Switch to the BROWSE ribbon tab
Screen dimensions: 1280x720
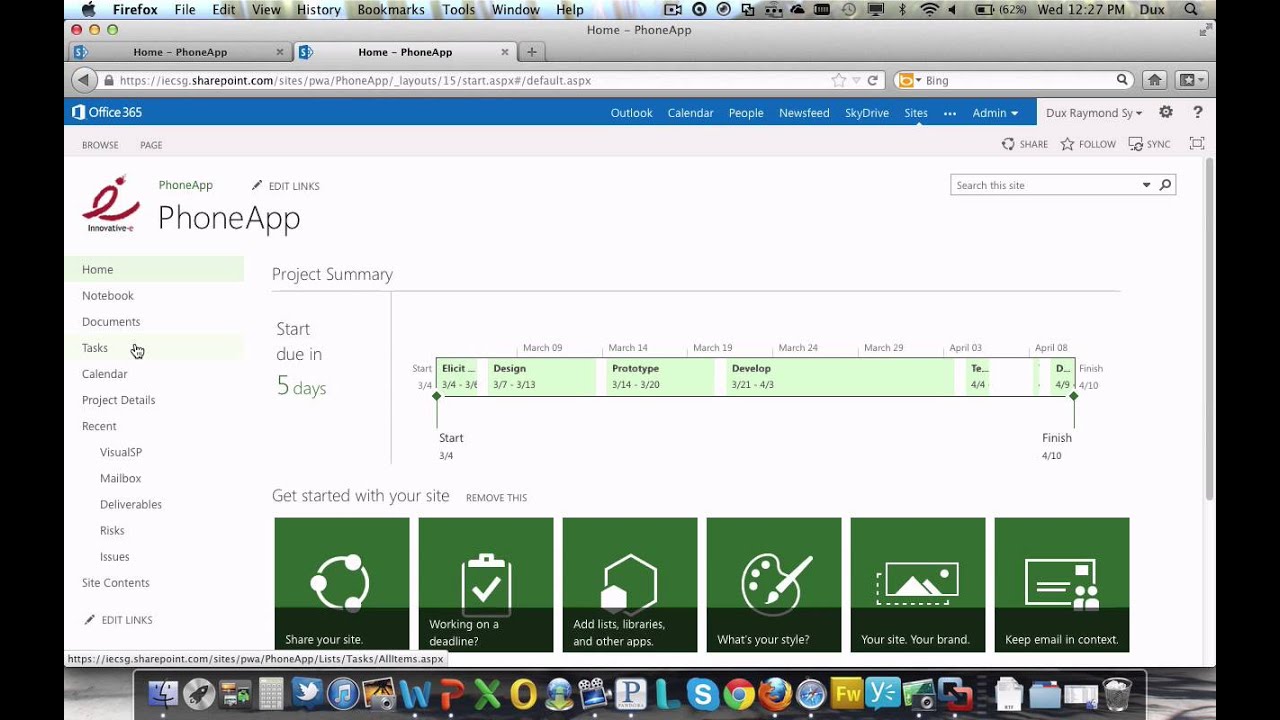click(100, 145)
